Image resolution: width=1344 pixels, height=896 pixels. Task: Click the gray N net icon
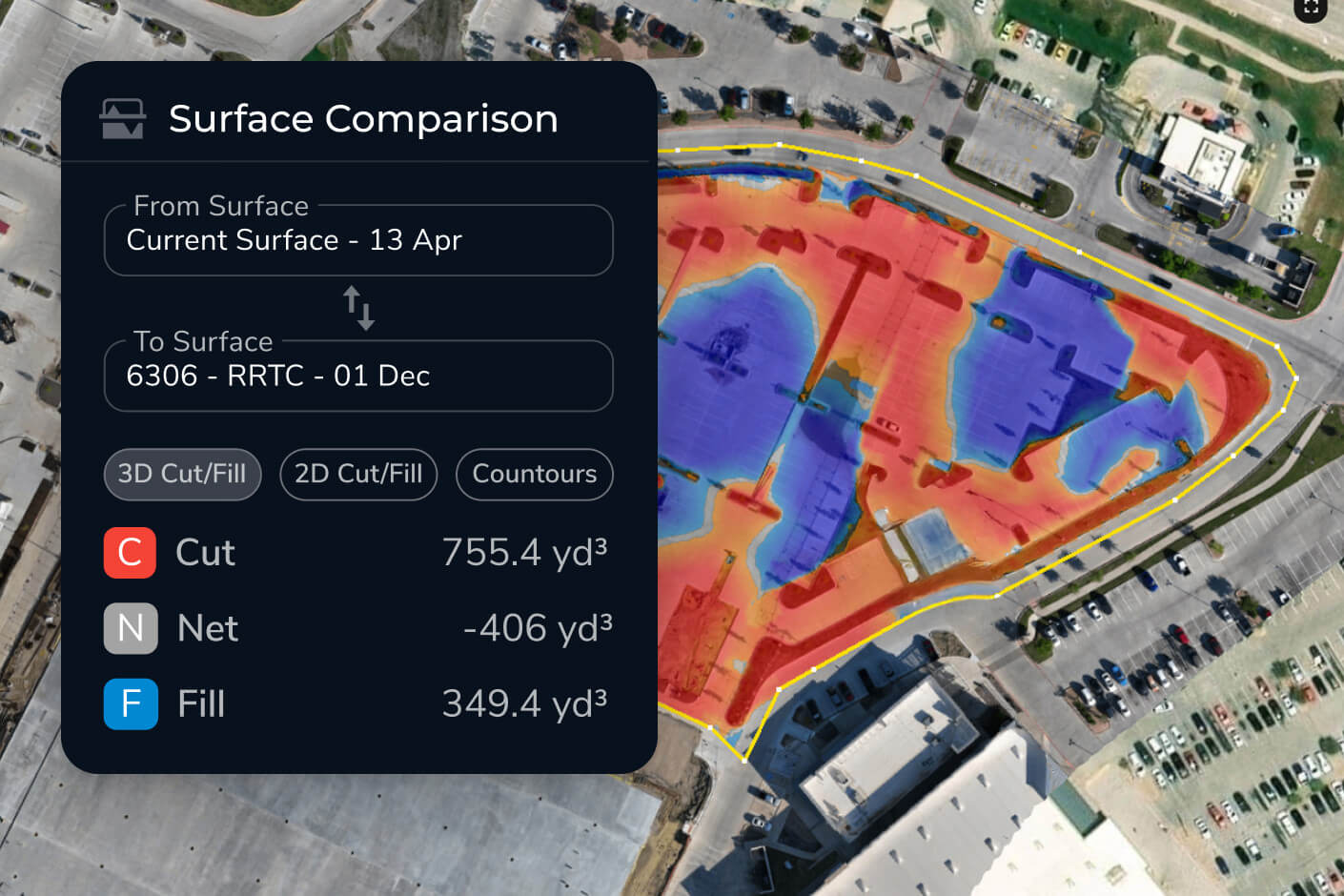(x=131, y=628)
